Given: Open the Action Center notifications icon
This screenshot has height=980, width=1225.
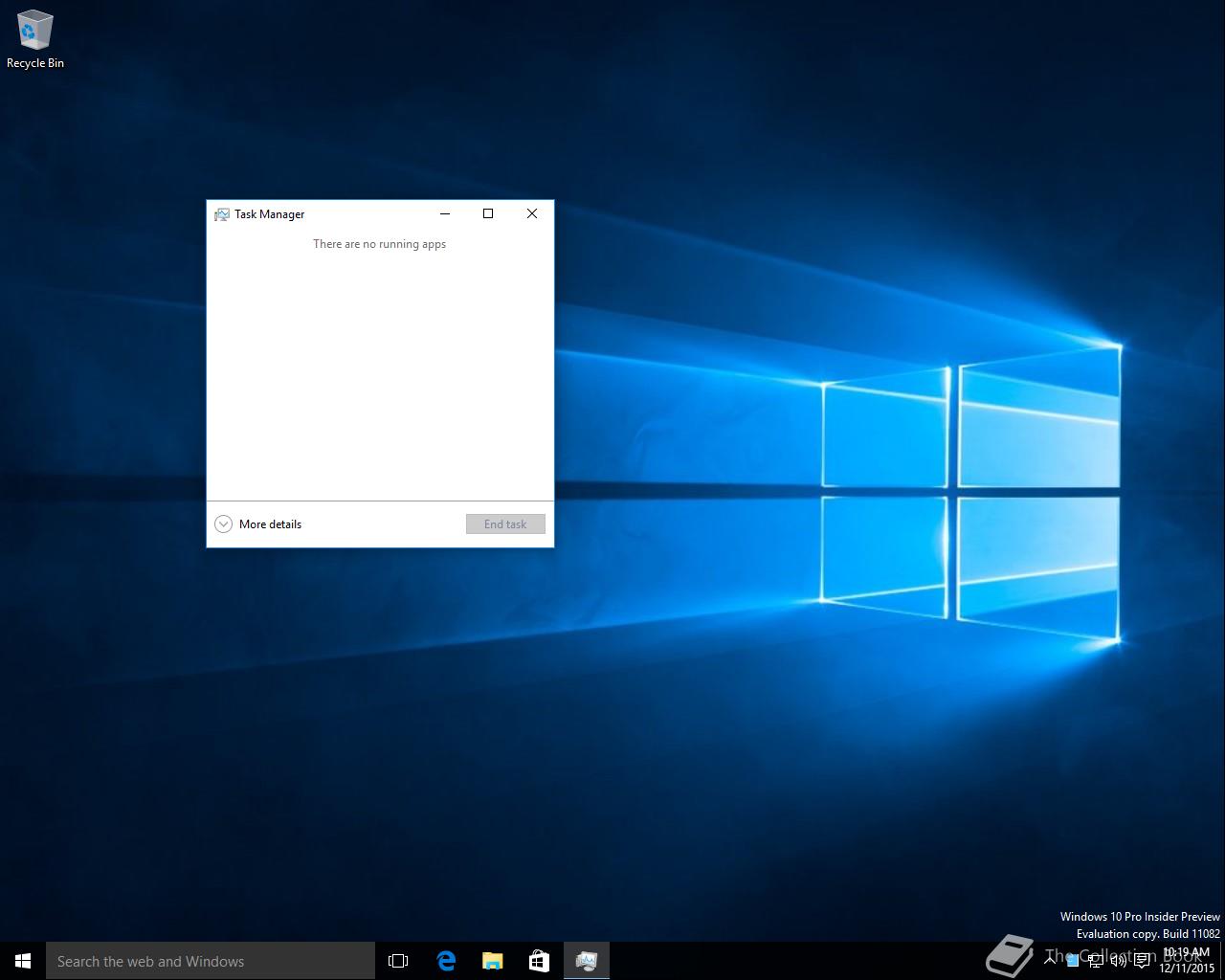Looking at the screenshot, I should 1142,961.
